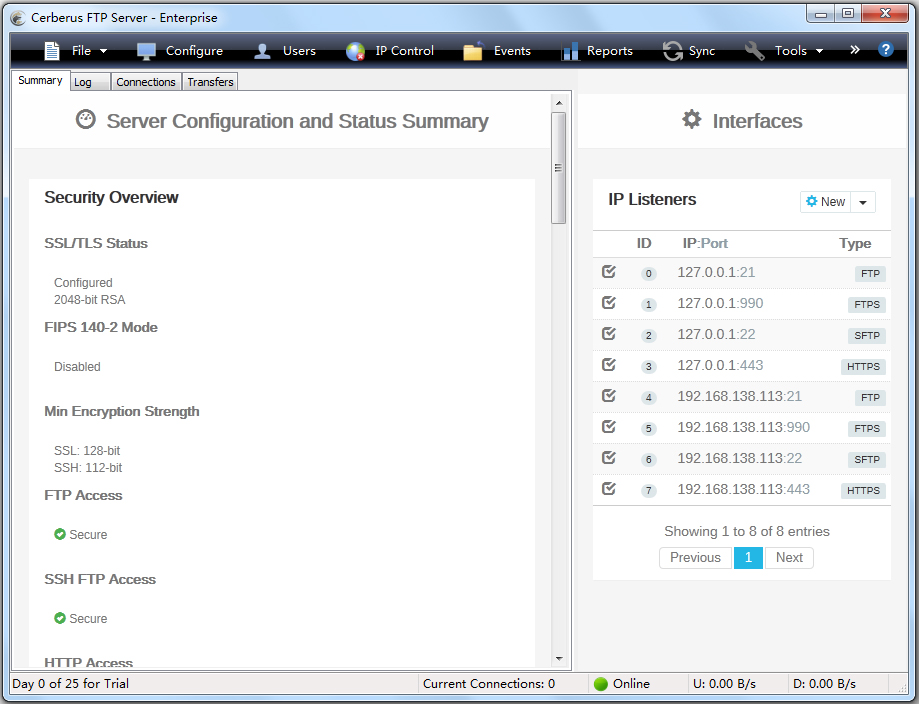Click the Reports bar chart icon

[x=570, y=52]
